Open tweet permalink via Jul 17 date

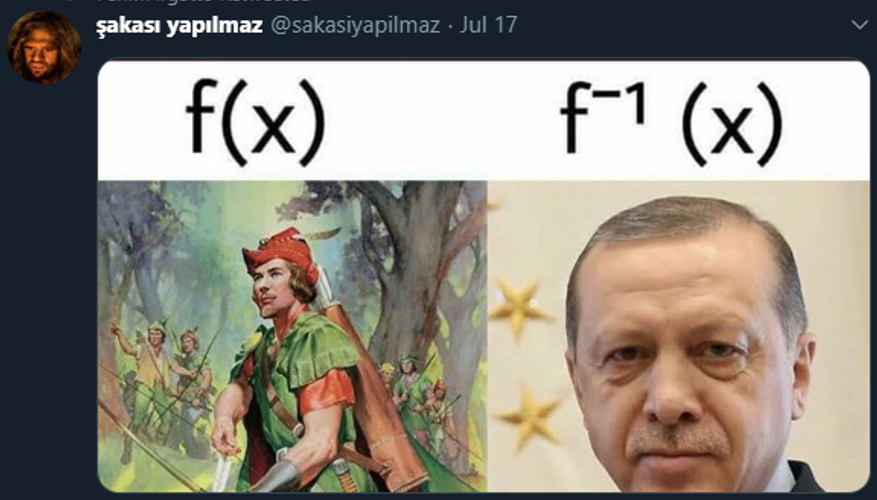488,26
